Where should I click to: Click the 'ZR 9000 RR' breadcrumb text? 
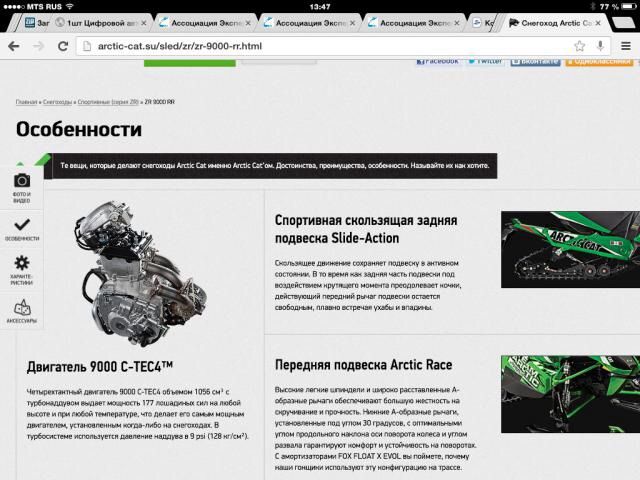[x=160, y=102]
